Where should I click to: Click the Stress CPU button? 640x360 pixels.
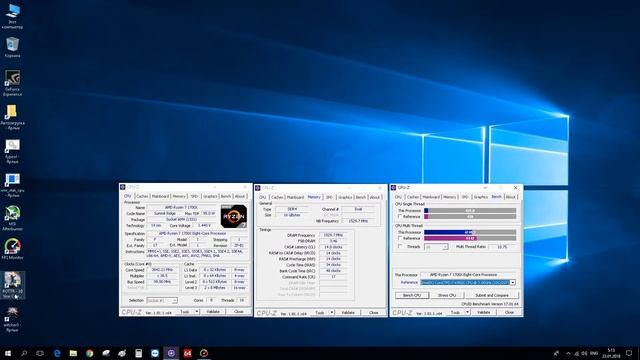click(x=447, y=295)
